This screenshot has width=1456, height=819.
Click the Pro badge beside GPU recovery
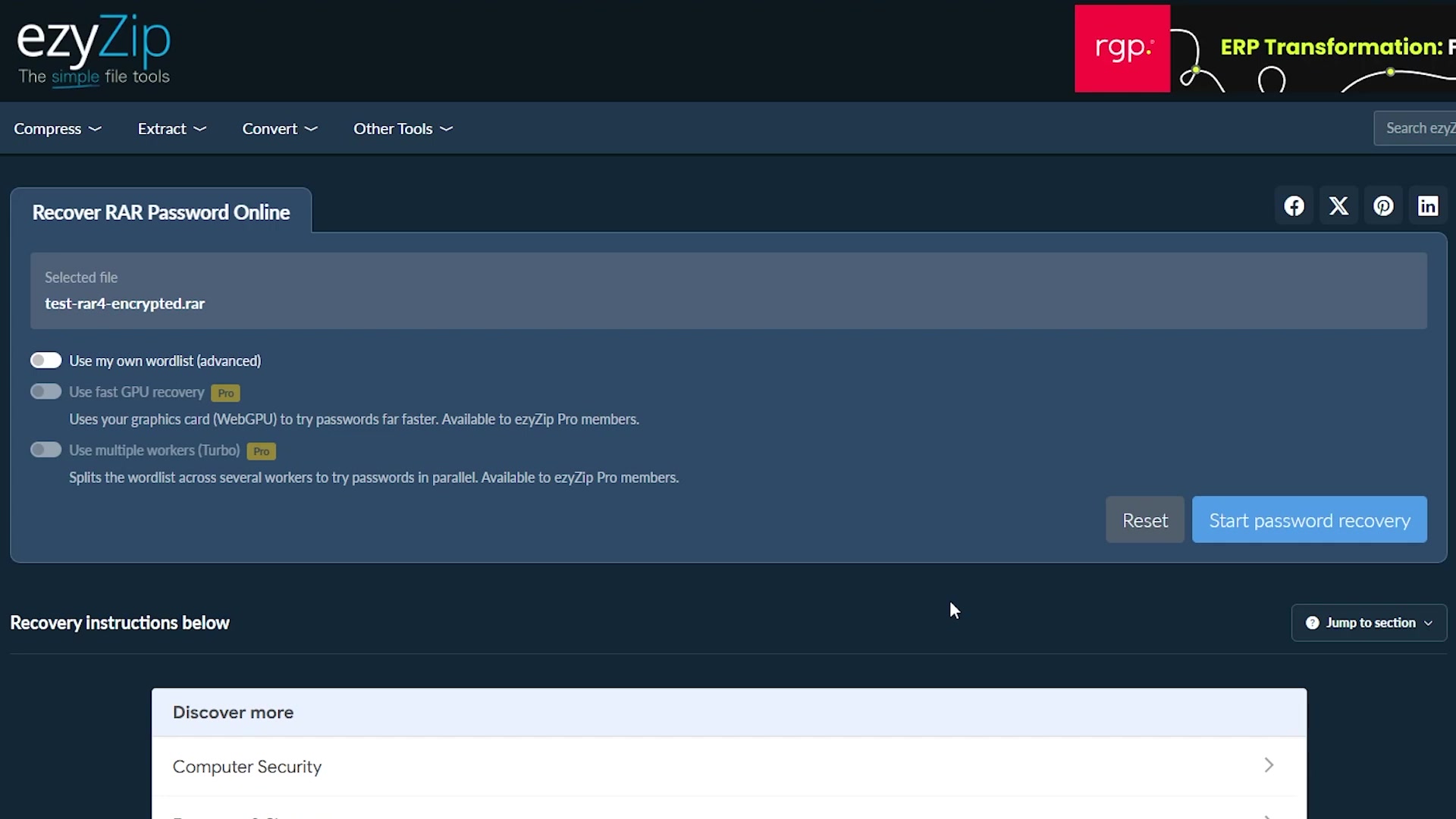click(x=225, y=393)
